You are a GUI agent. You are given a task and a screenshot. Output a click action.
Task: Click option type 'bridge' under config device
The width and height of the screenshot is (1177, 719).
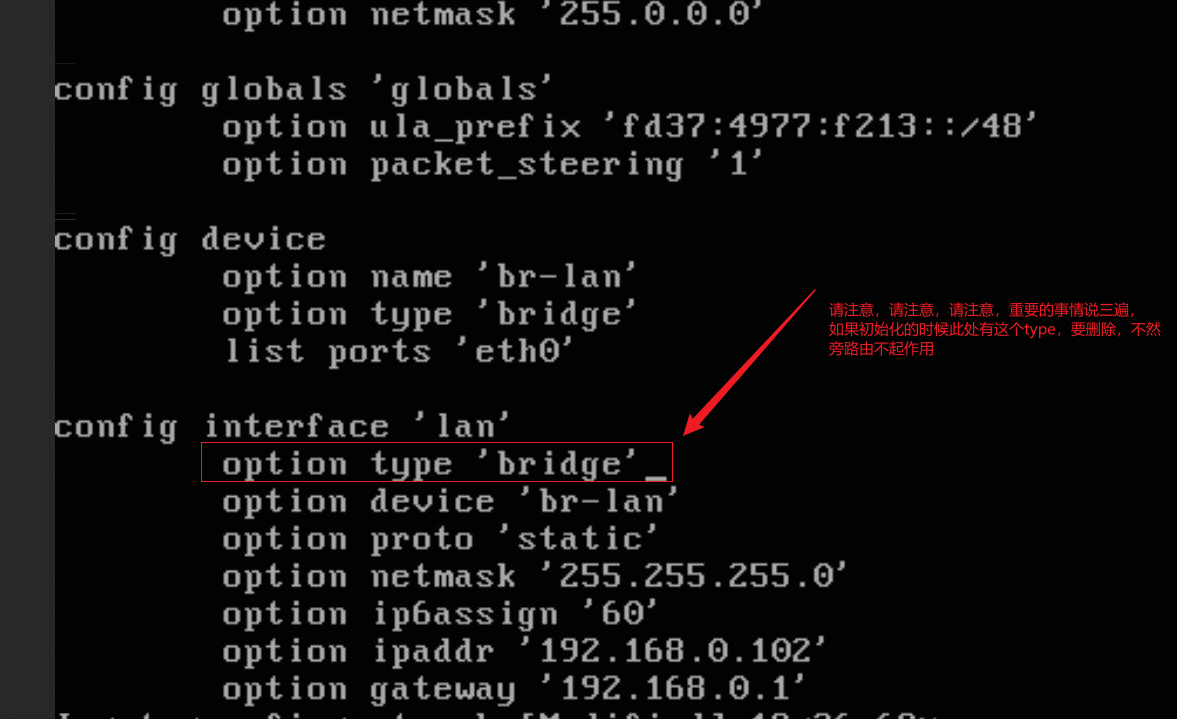pos(429,314)
